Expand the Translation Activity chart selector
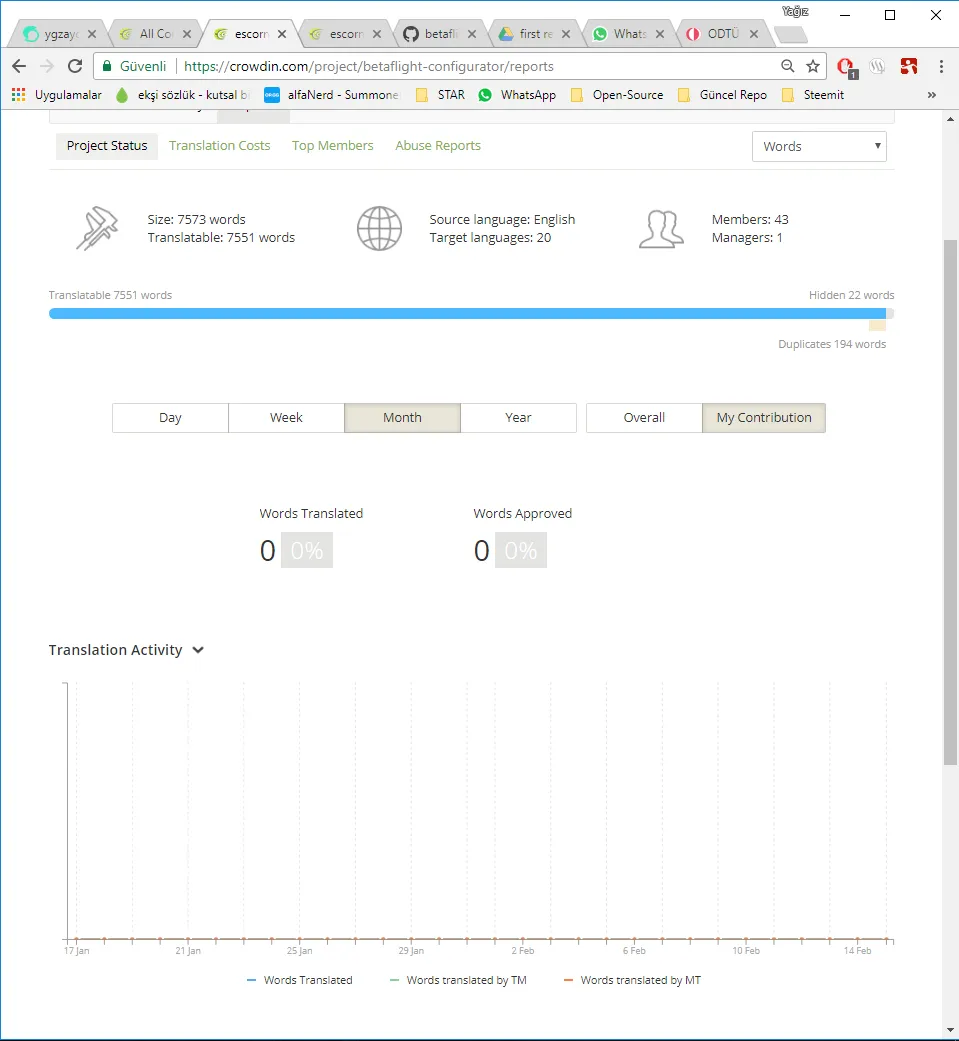This screenshot has width=959, height=1041. (x=198, y=650)
